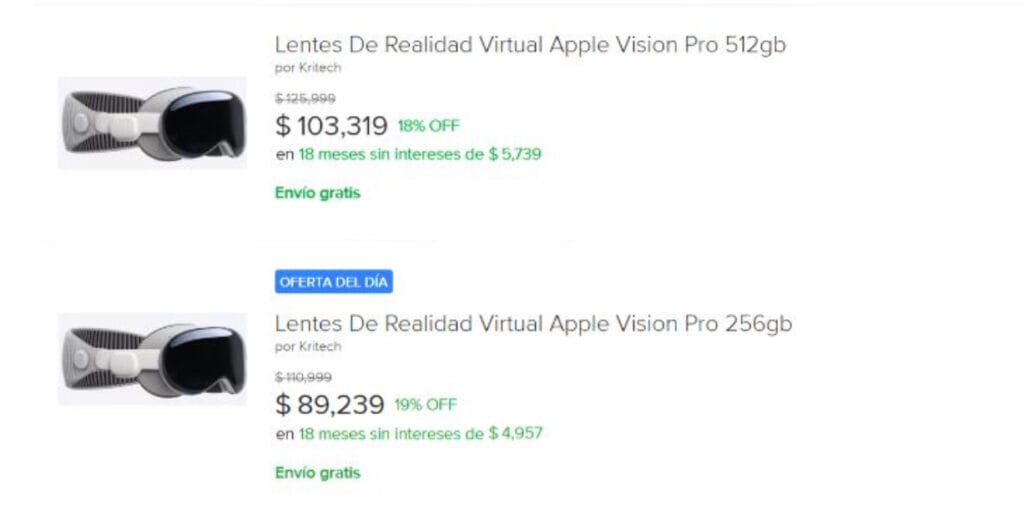
Task: Select the OFERTA DEL DÍA badge
Action: tap(334, 282)
